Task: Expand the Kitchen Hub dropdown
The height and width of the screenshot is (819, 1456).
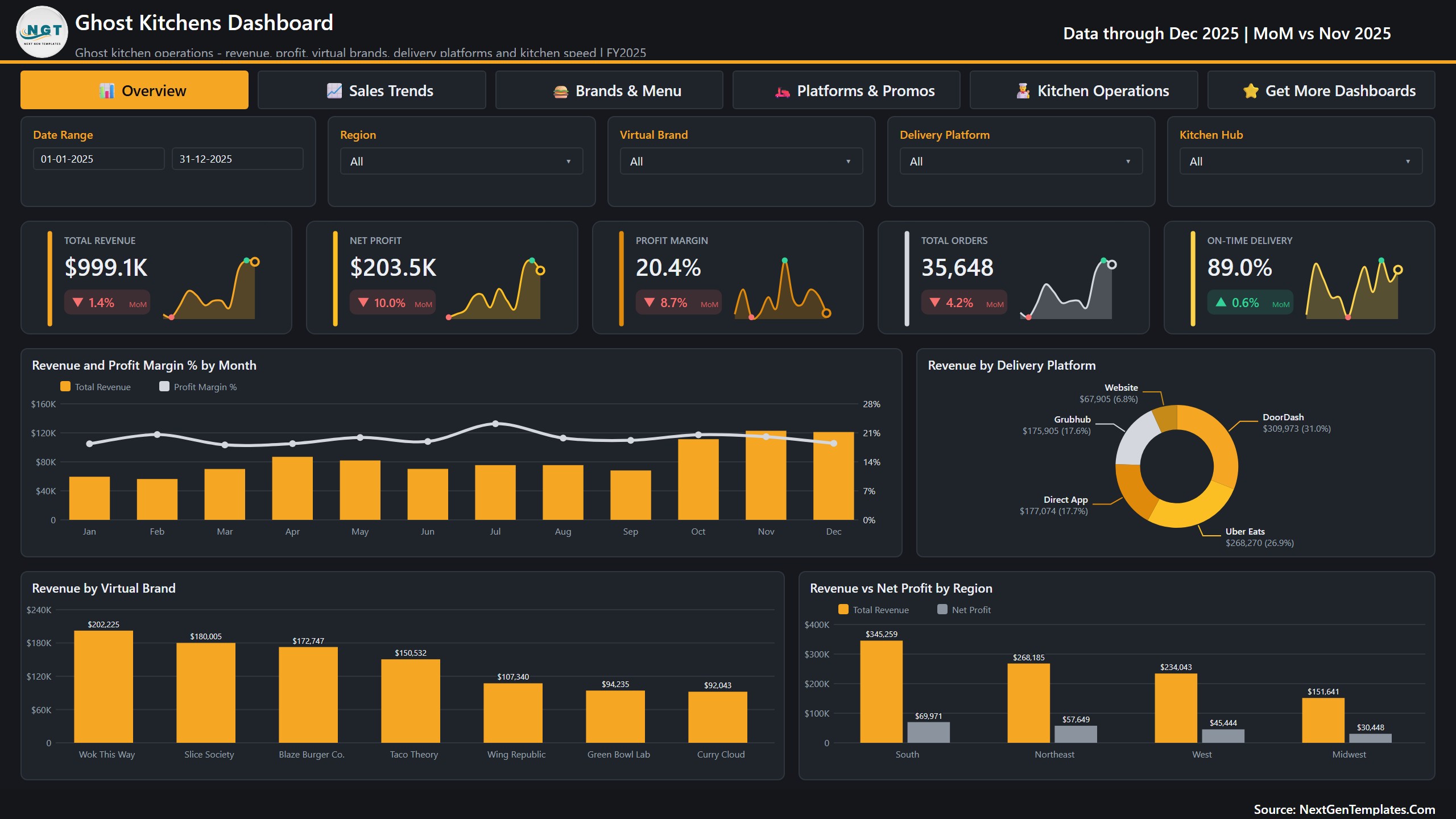Action: (x=1301, y=162)
